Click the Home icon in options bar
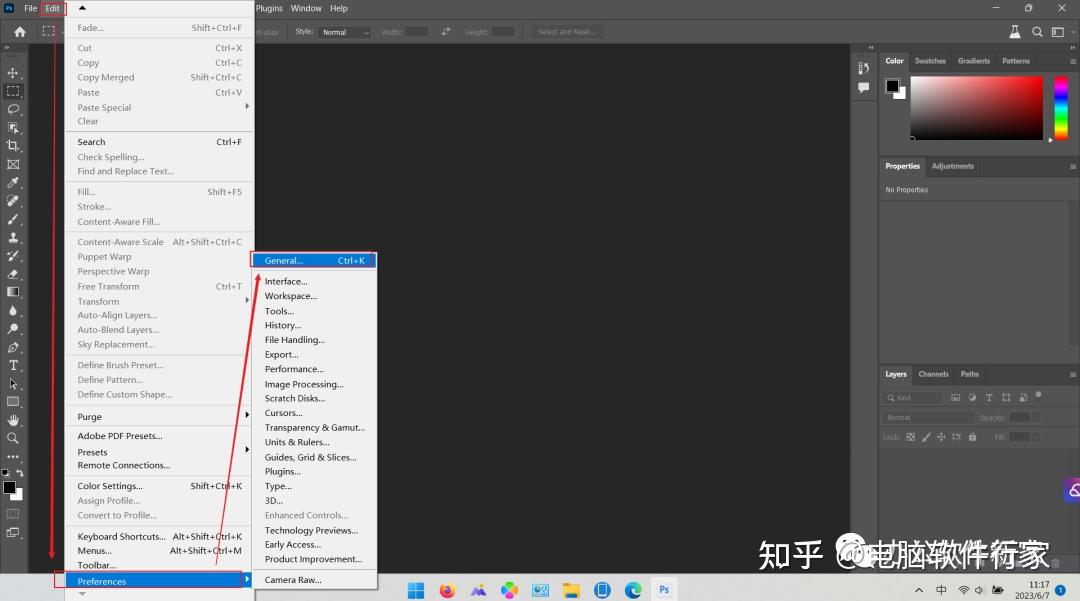 pos(20,32)
